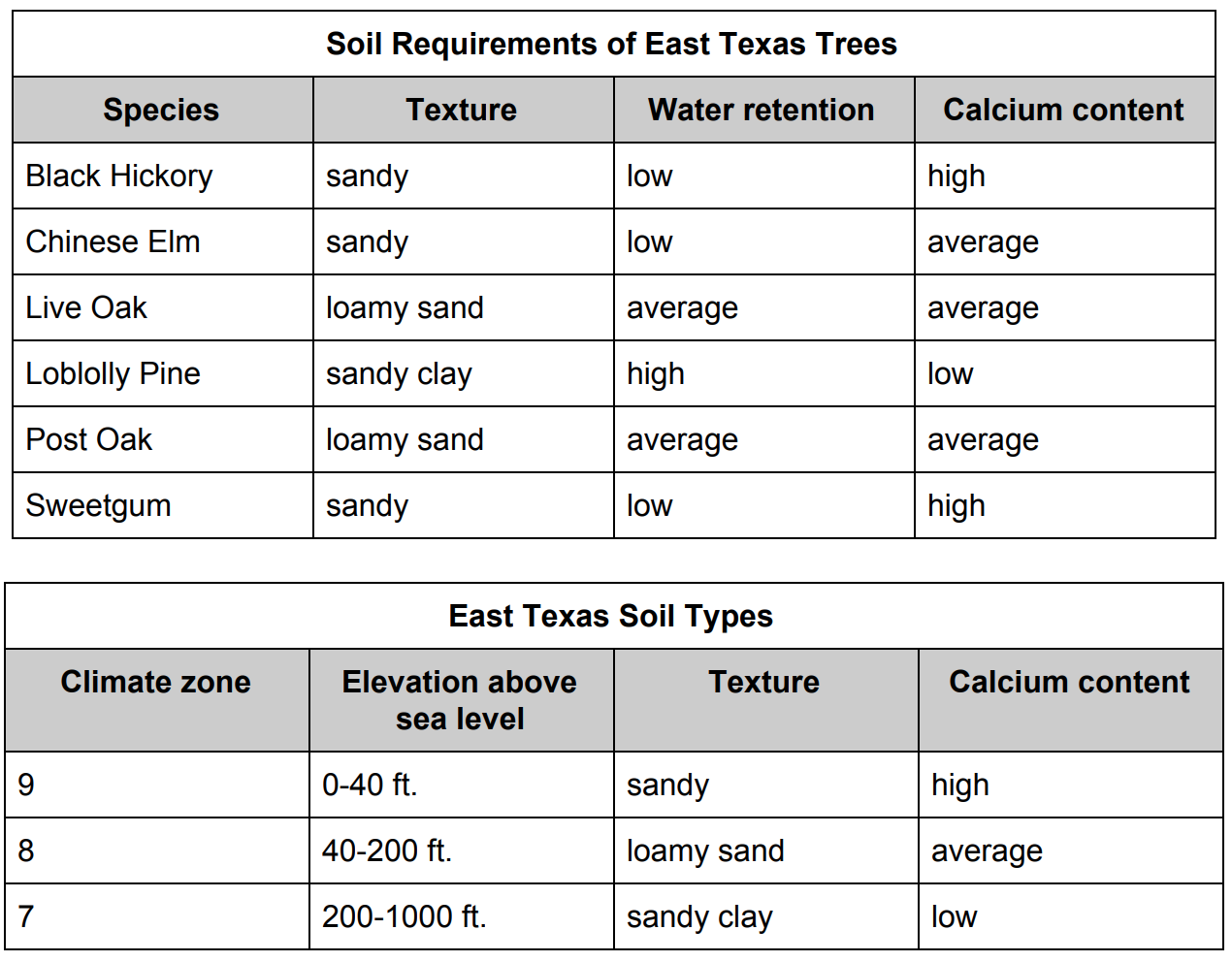
Task: Select the Water retention column header
Action: tap(762, 111)
